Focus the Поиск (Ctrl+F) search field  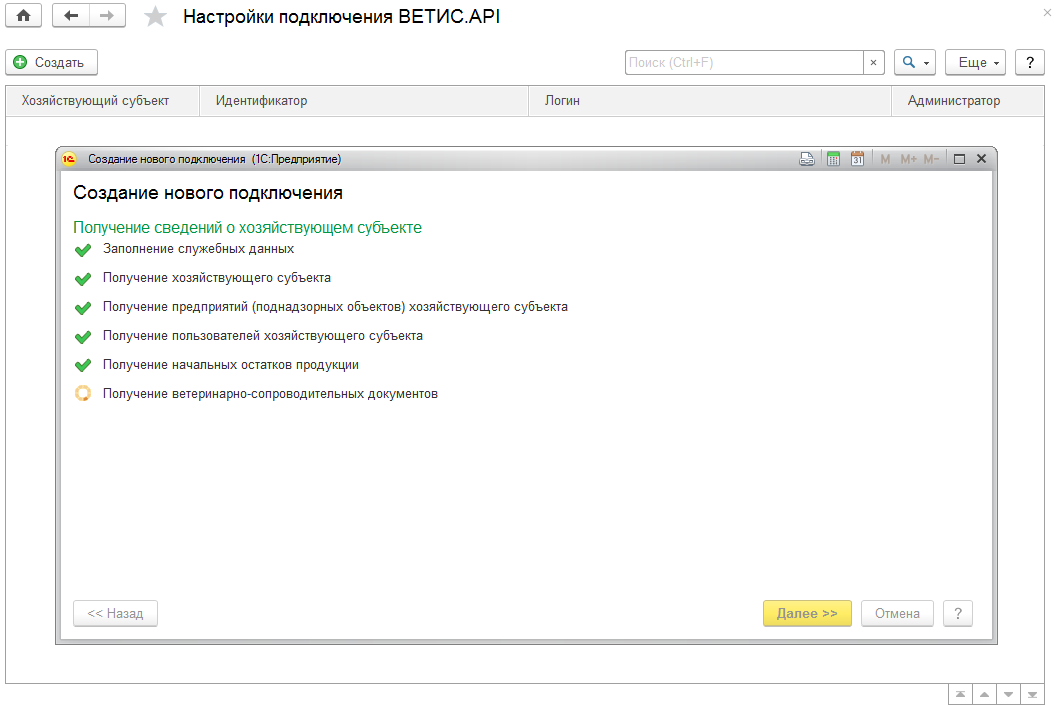coord(744,63)
